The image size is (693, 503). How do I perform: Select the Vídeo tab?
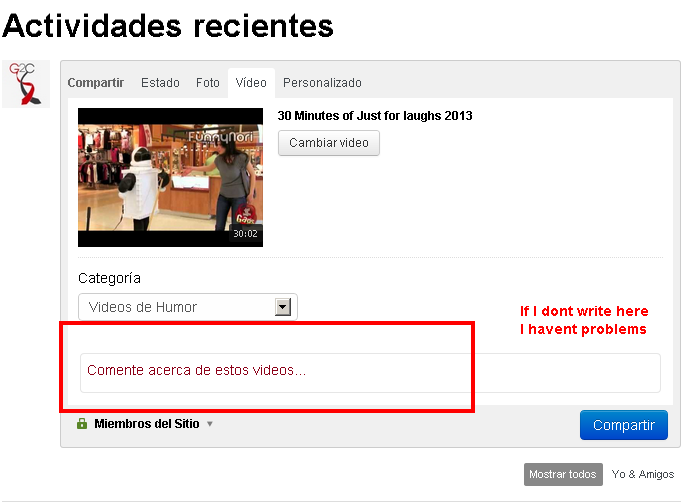click(x=251, y=83)
